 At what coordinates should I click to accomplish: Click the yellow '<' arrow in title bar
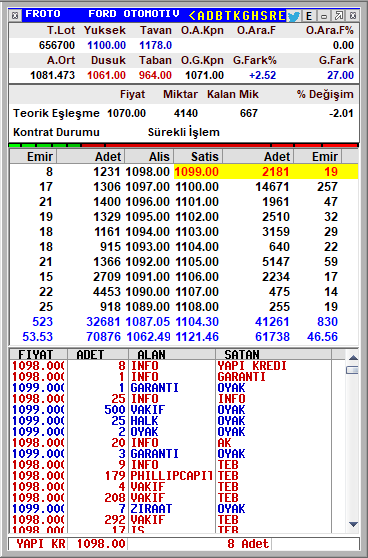(x=192, y=16)
